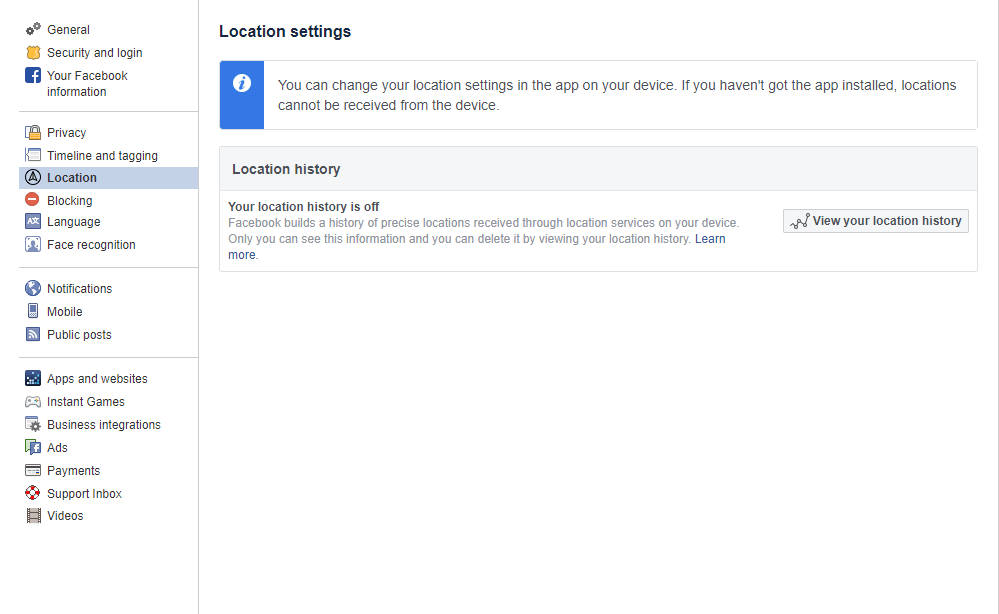Click the blue info icon in banner
The height and width of the screenshot is (614, 999).
tap(242, 83)
